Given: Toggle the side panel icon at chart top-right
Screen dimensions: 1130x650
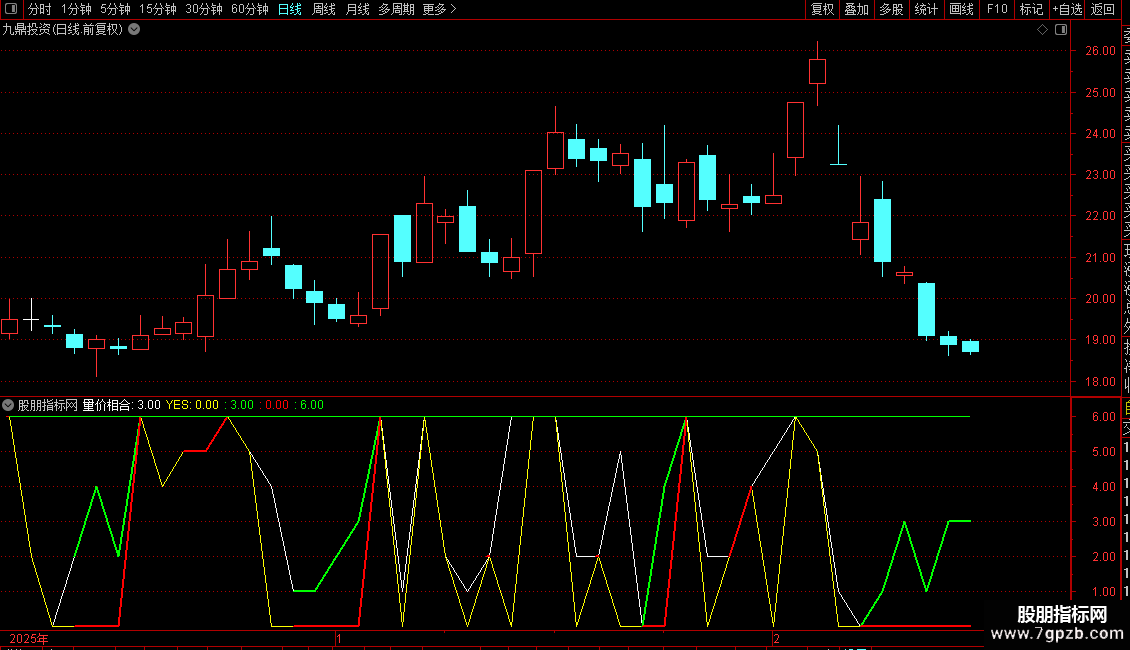Looking at the screenshot, I should tap(1061, 30).
